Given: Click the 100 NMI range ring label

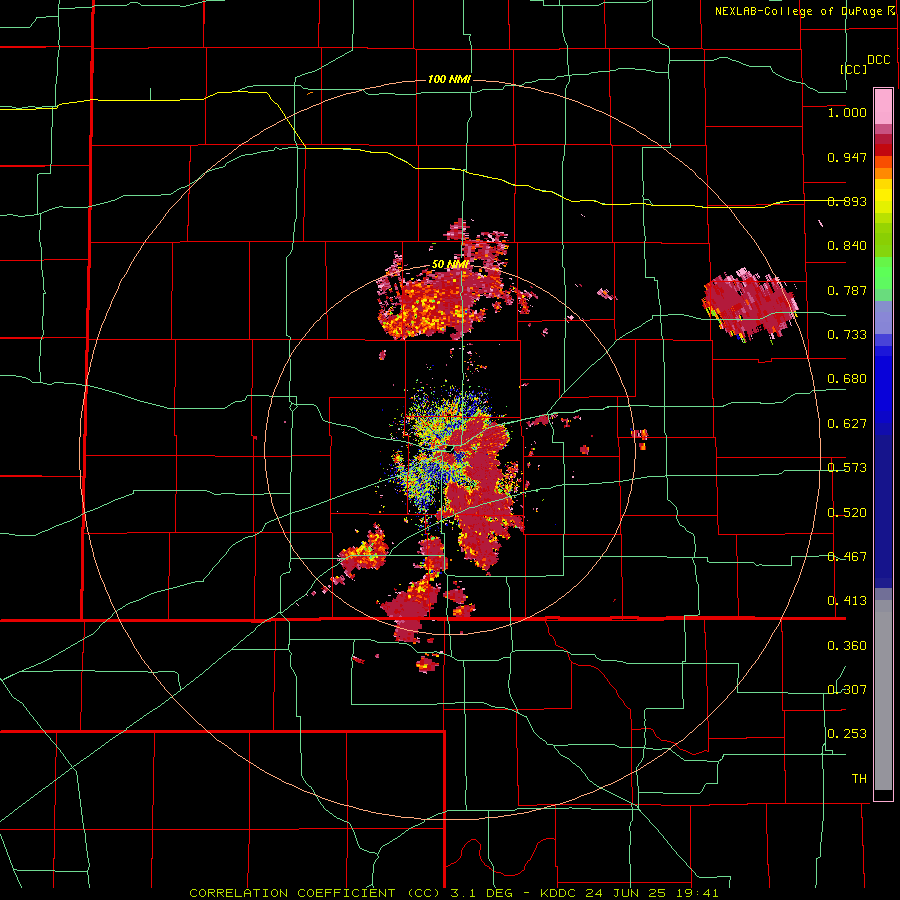Looking at the screenshot, I should pyautogui.click(x=449, y=79).
